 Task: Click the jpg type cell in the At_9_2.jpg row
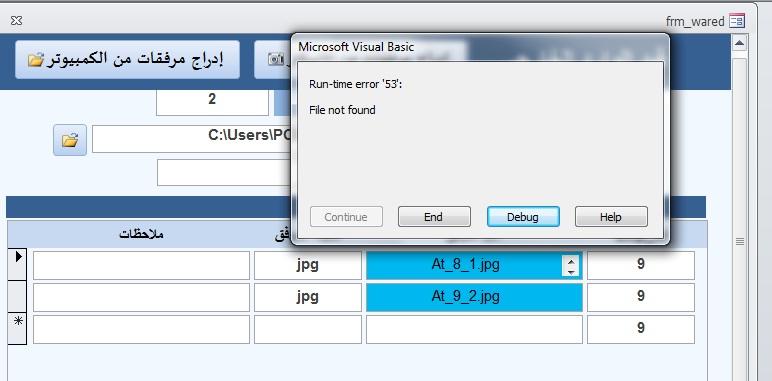tap(308, 297)
